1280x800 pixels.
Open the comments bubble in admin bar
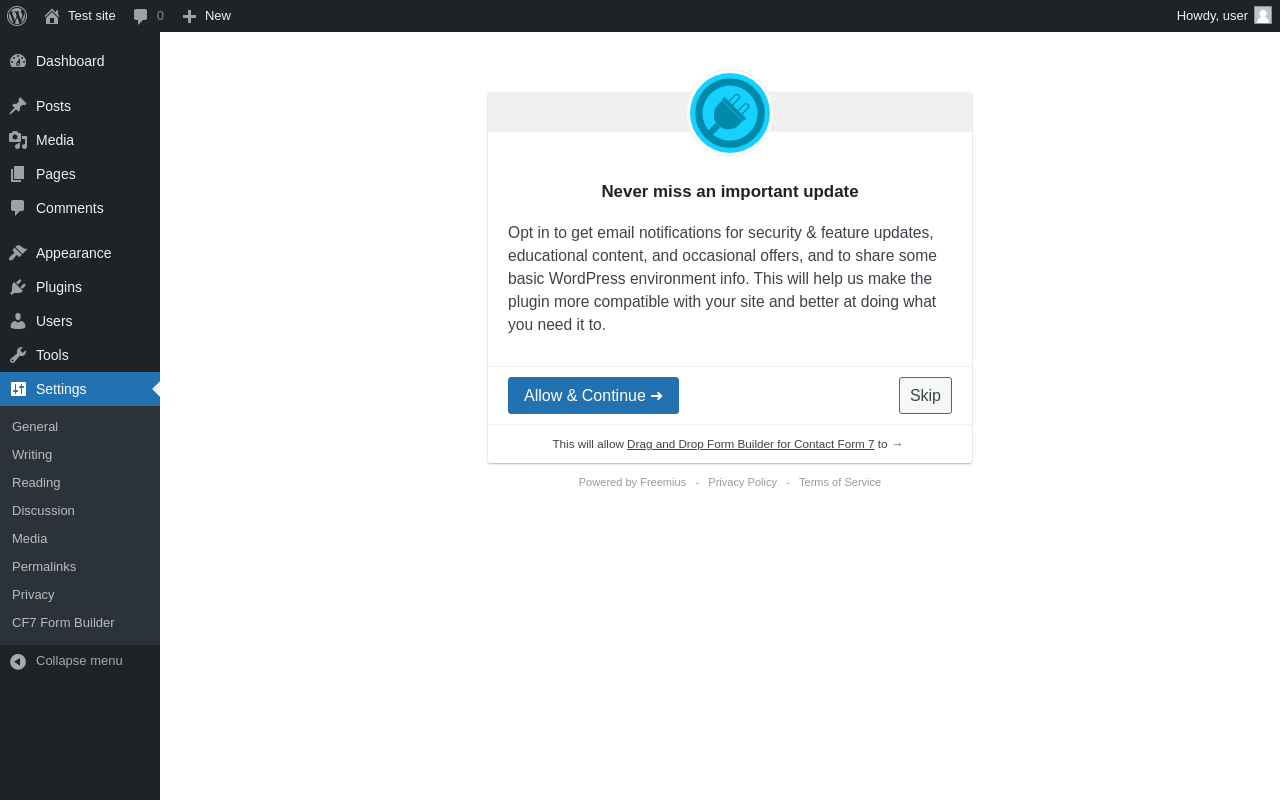click(x=141, y=16)
